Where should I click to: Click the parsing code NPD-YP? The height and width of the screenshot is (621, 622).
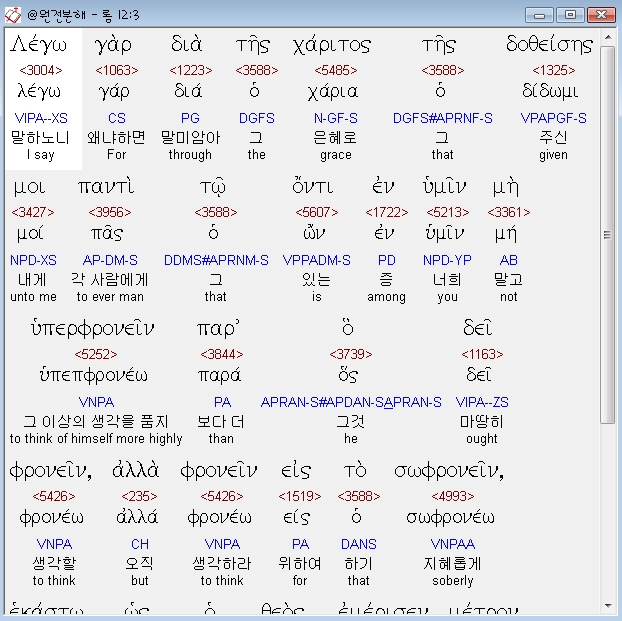click(447, 260)
